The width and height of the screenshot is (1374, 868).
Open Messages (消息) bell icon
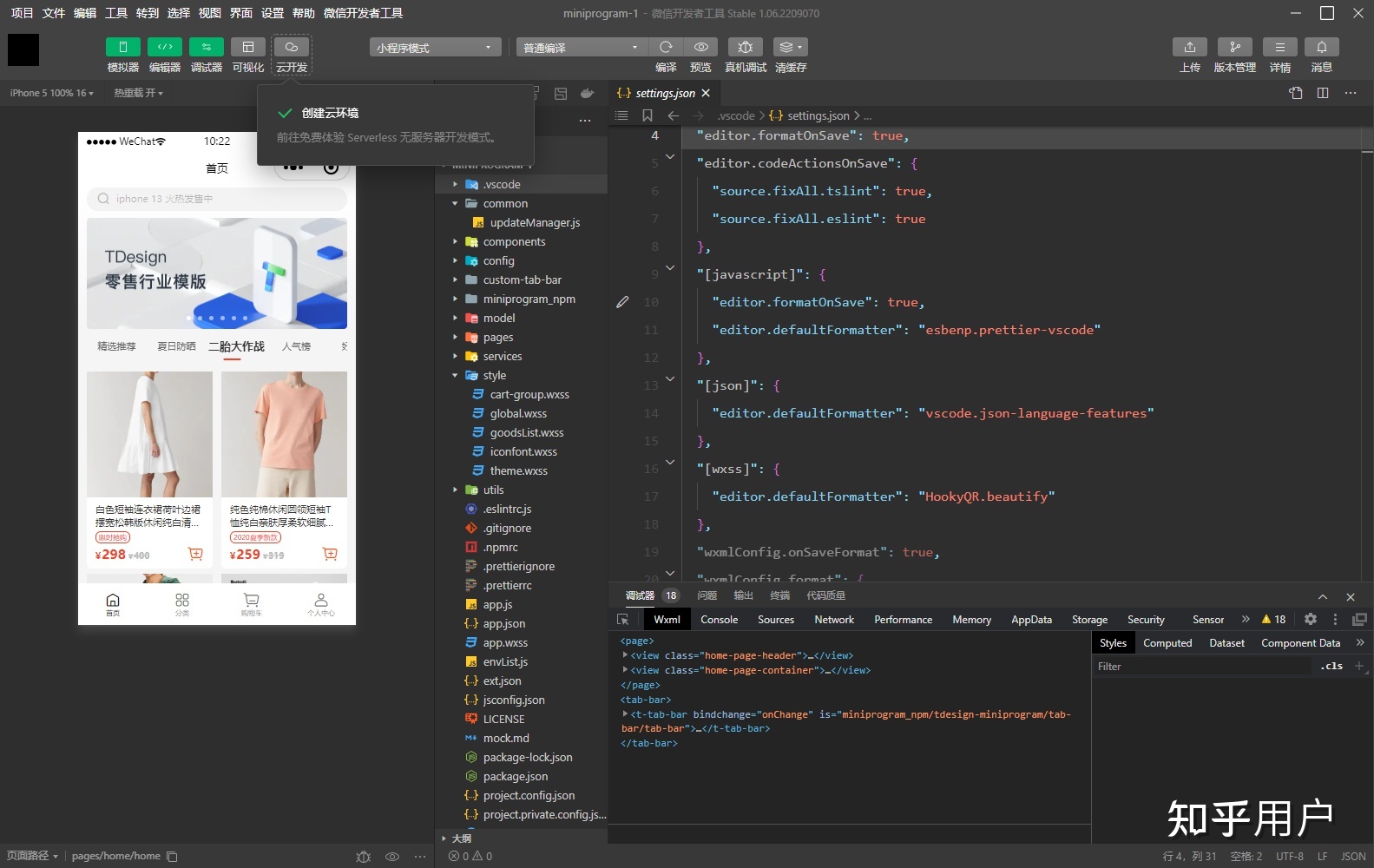tap(1322, 47)
